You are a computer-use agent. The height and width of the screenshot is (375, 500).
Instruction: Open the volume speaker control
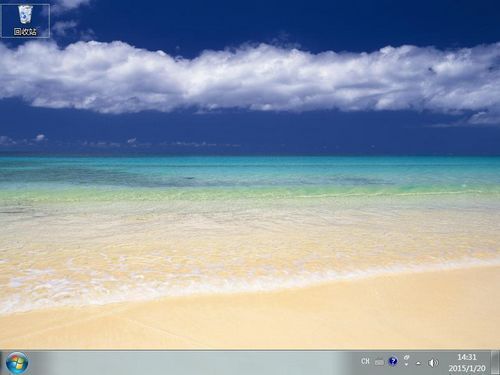click(x=433, y=363)
